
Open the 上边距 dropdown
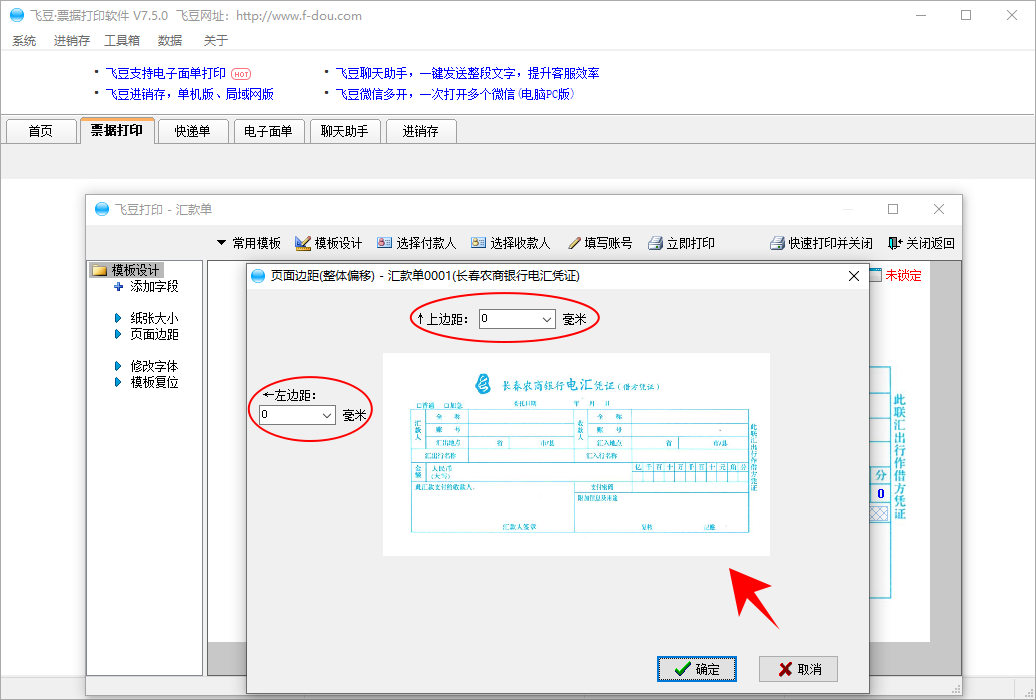[x=546, y=319]
